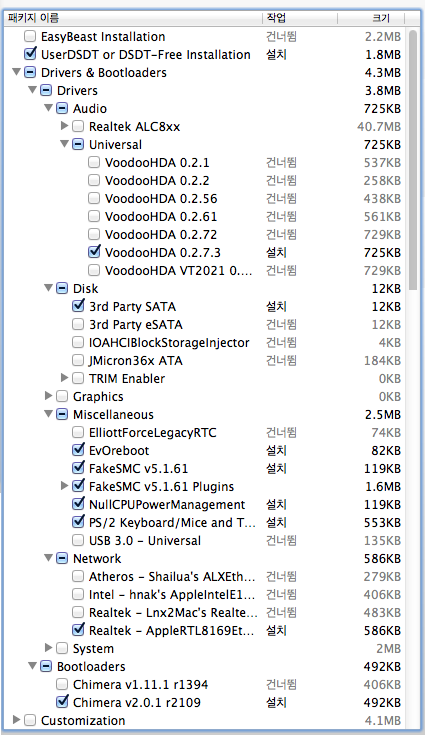Tick the VoodooHDA 0.2.1 checkbox
Image resolution: width=425 pixels, height=735 pixels.
click(94, 162)
